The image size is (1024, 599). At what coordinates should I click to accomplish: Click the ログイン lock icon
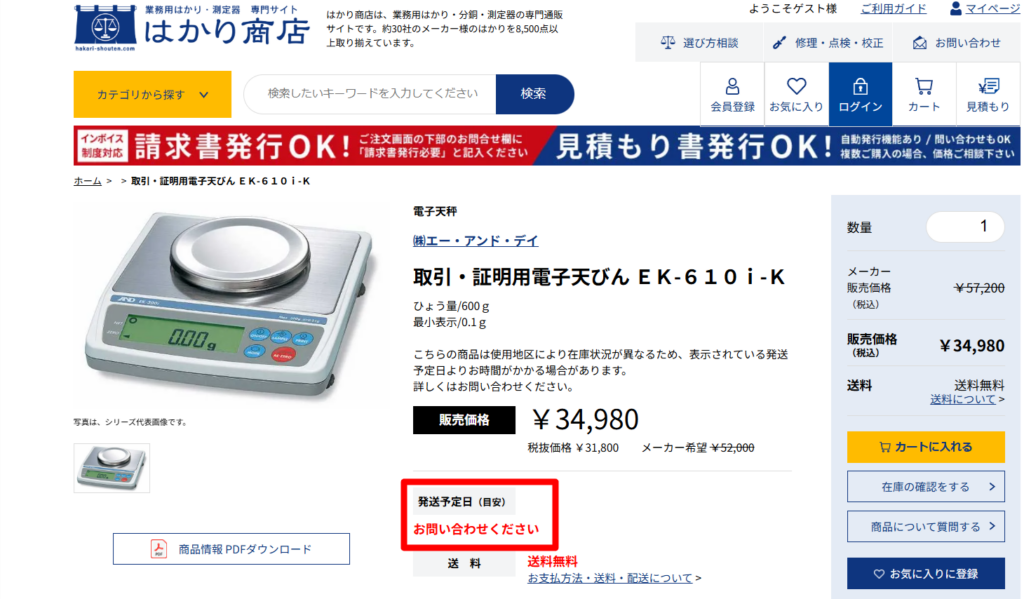(x=860, y=94)
